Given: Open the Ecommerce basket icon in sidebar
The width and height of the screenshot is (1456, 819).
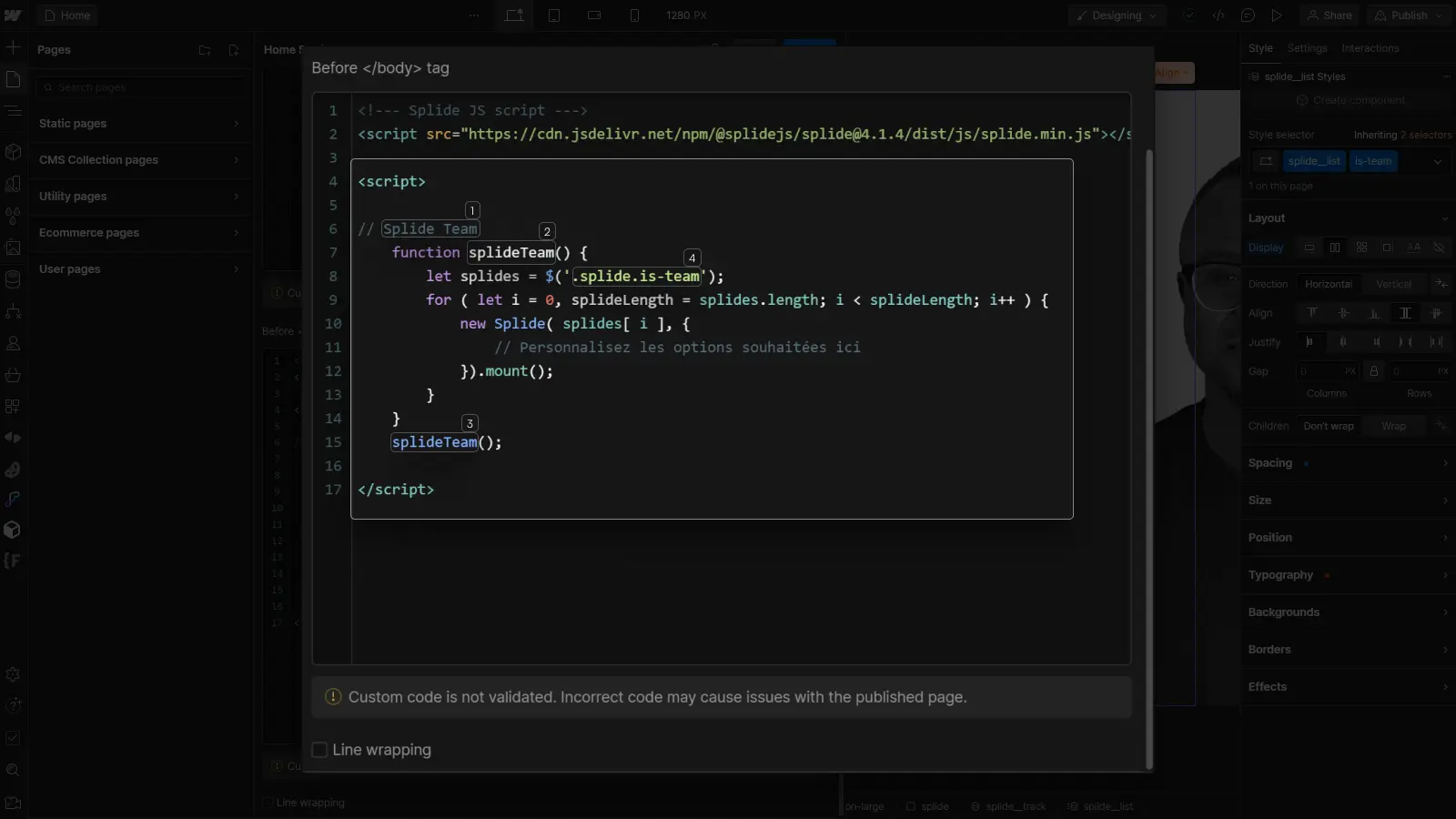Looking at the screenshot, I should pyautogui.click(x=13, y=375).
